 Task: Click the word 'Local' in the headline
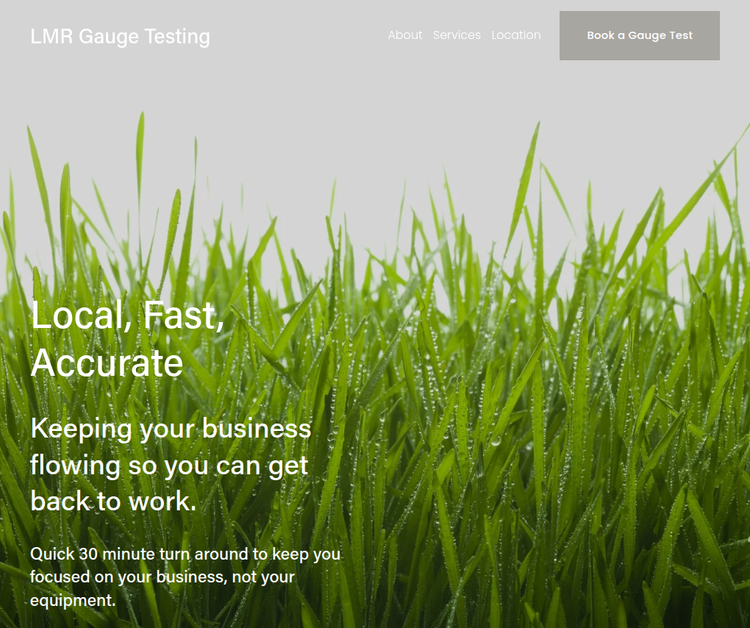point(81,315)
